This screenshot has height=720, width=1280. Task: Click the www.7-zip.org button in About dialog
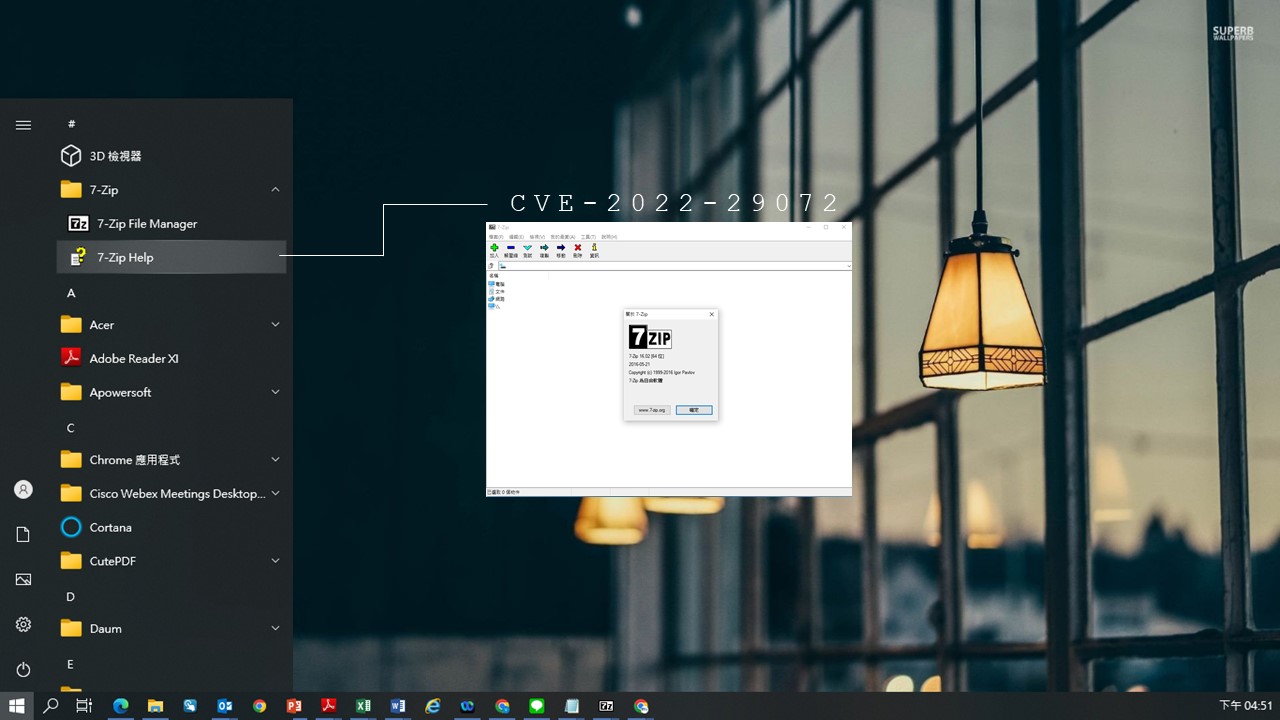click(652, 410)
